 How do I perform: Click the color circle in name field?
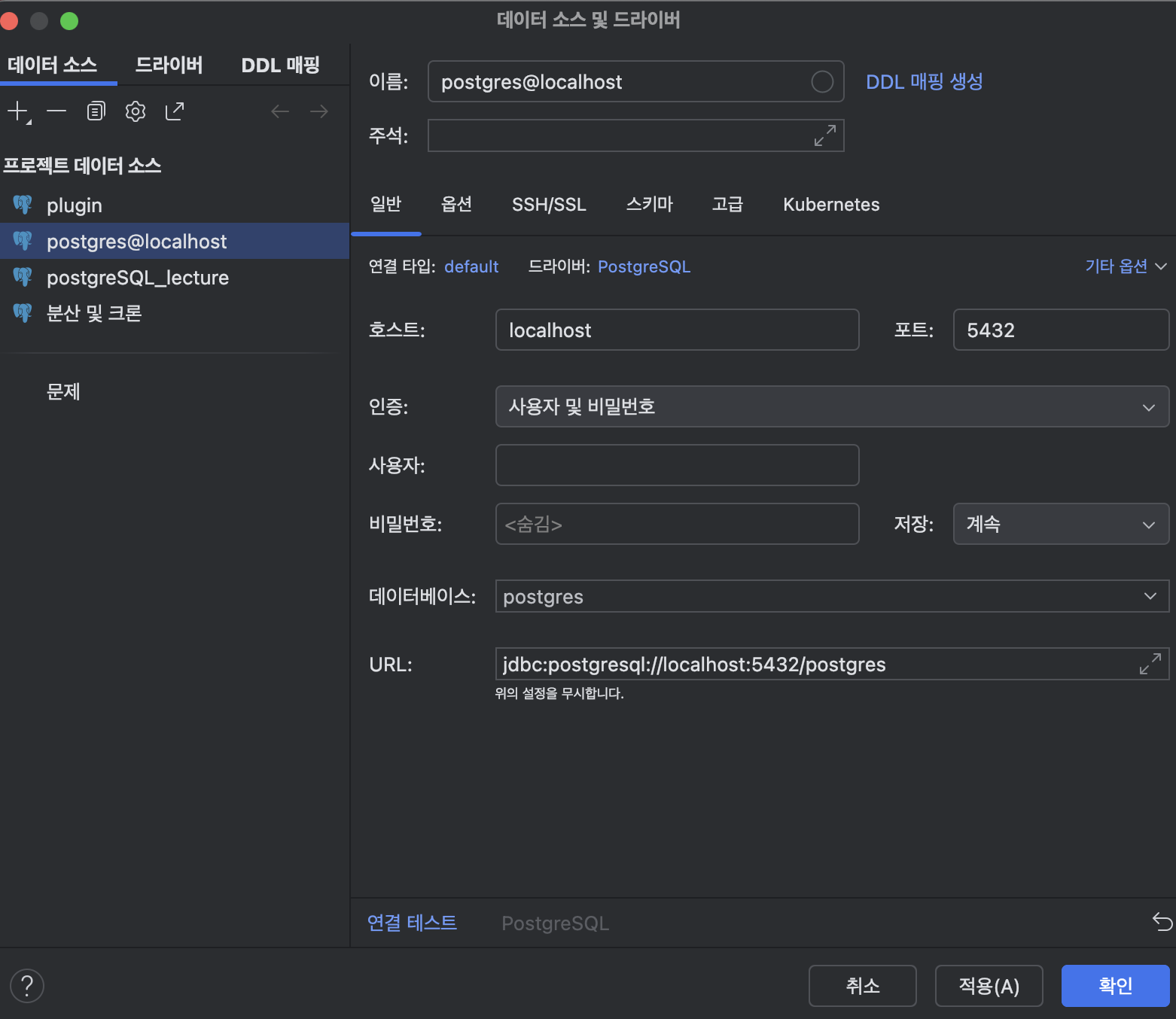click(822, 81)
